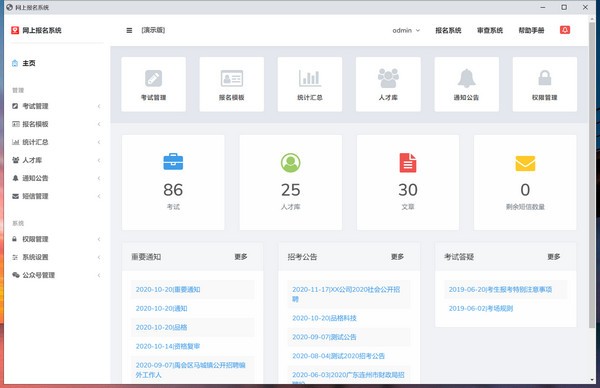Click sidebar 系统设置 sliders icon
Screen dimensions: 600x388
pos(15,257)
